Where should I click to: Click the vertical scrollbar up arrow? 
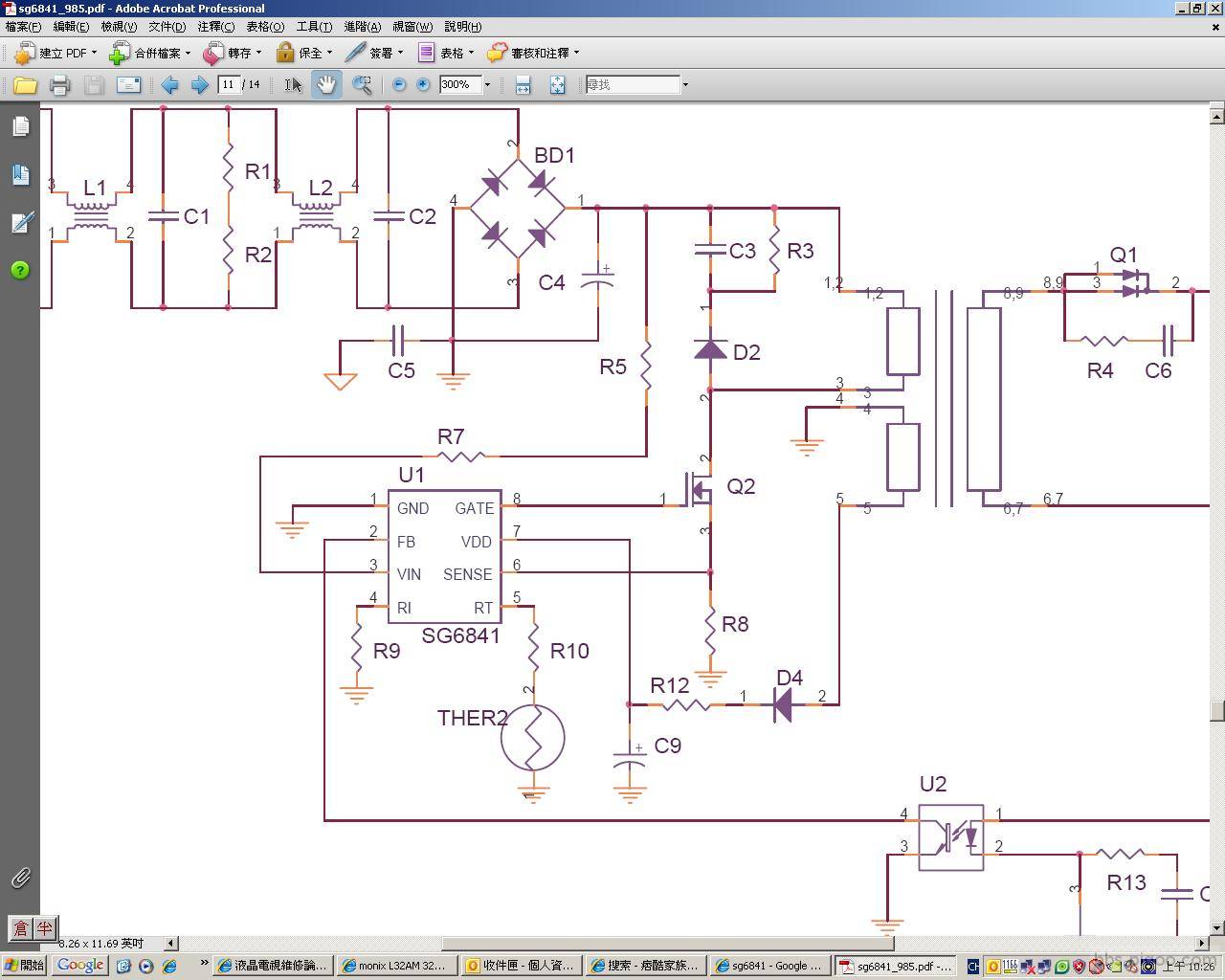pyautogui.click(x=1216, y=116)
